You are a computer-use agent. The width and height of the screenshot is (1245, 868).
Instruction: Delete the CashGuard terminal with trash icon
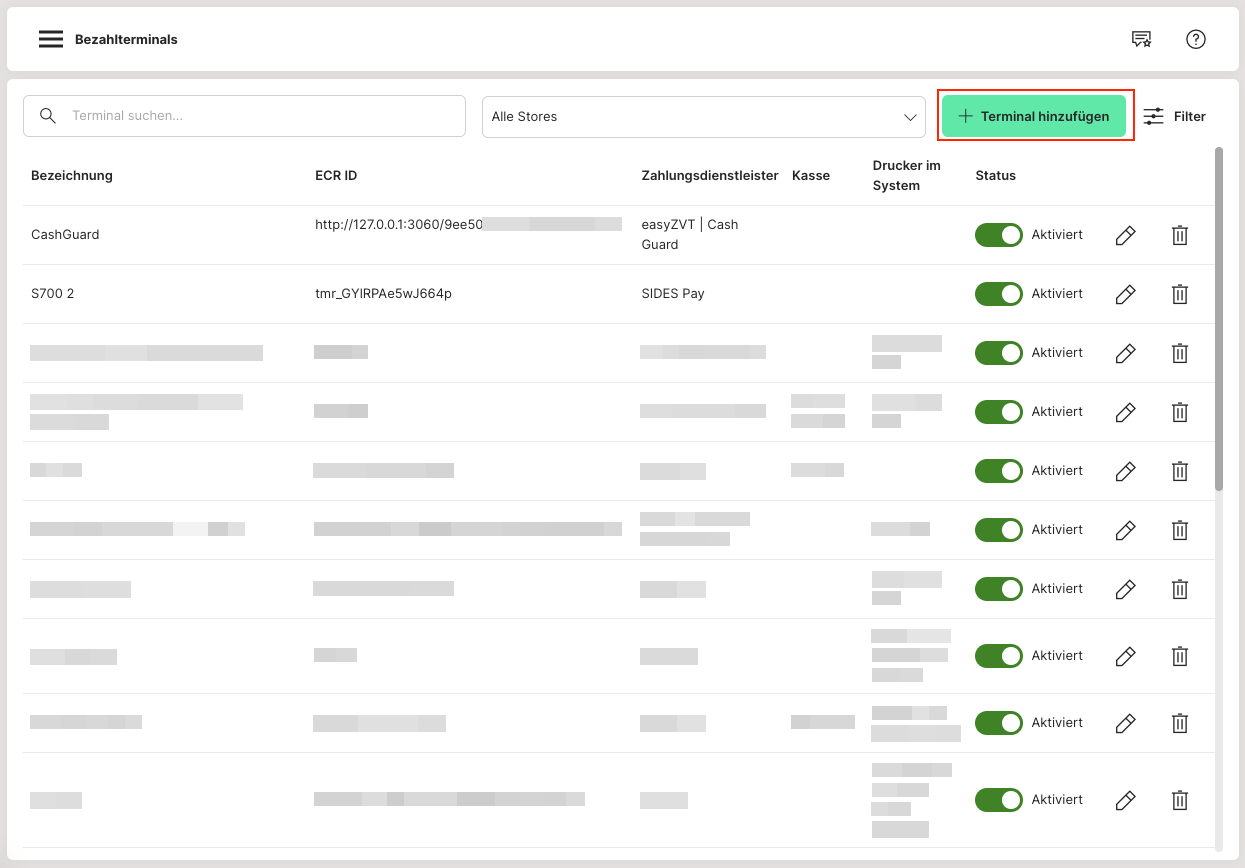pos(1180,235)
